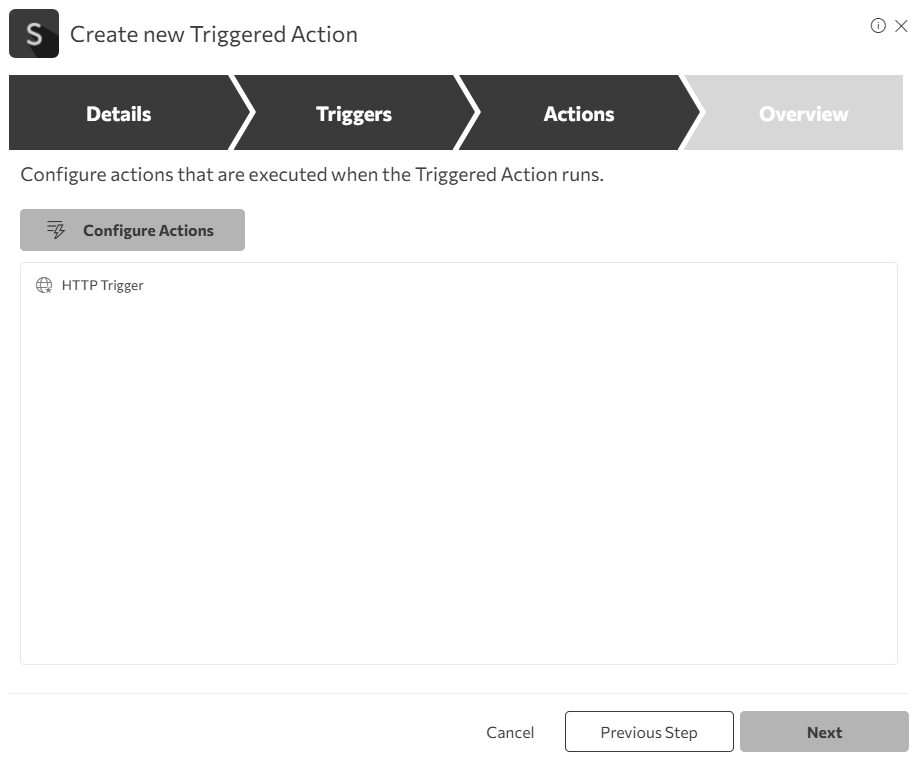Close the Create new Triggered Action dialog
Viewport: 920px width, 765px height.
click(901, 26)
